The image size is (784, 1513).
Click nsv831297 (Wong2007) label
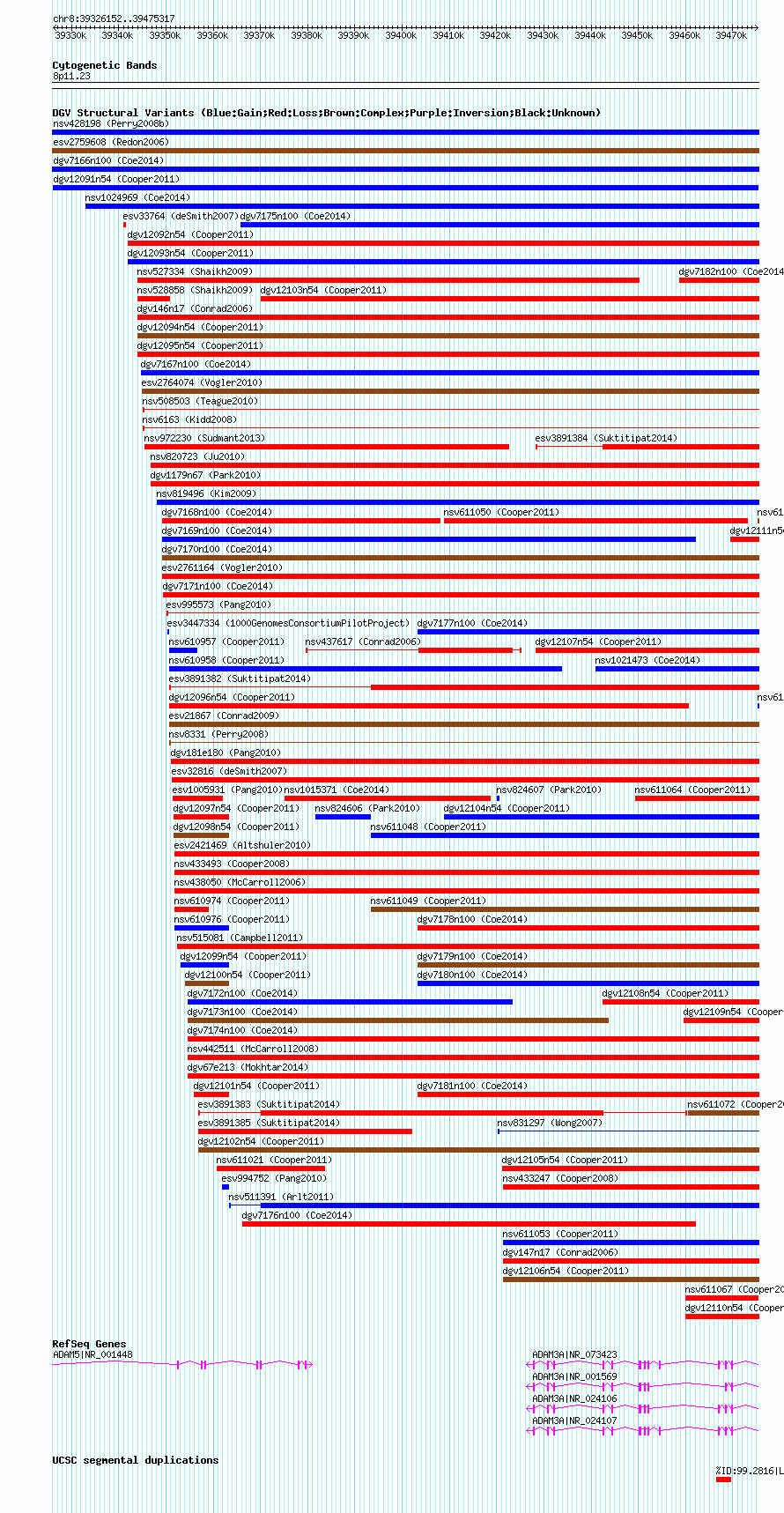pyautogui.click(x=550, y=1123)
